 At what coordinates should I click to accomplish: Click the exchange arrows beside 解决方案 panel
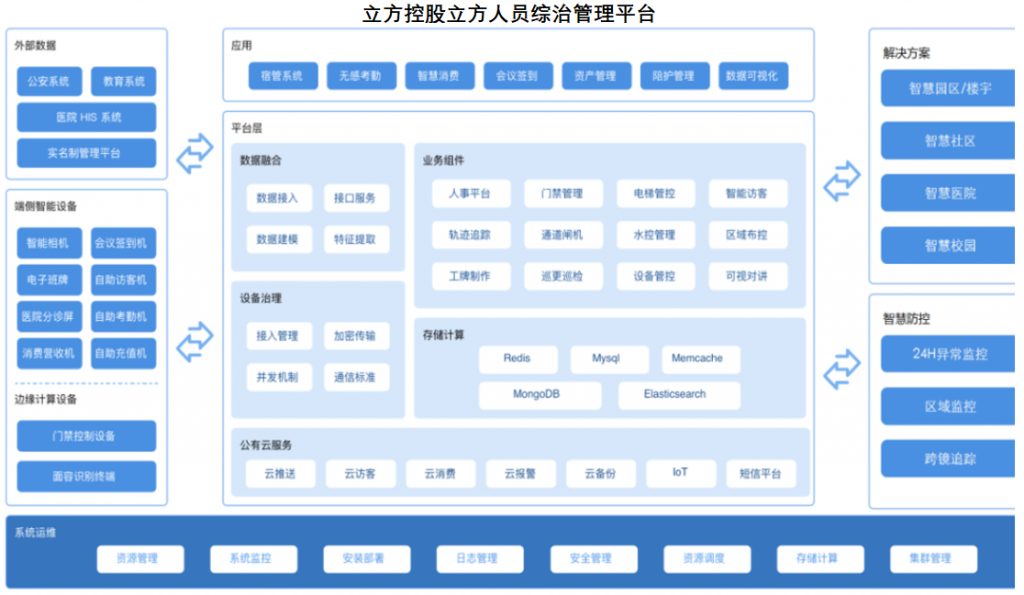coord(841,181)
